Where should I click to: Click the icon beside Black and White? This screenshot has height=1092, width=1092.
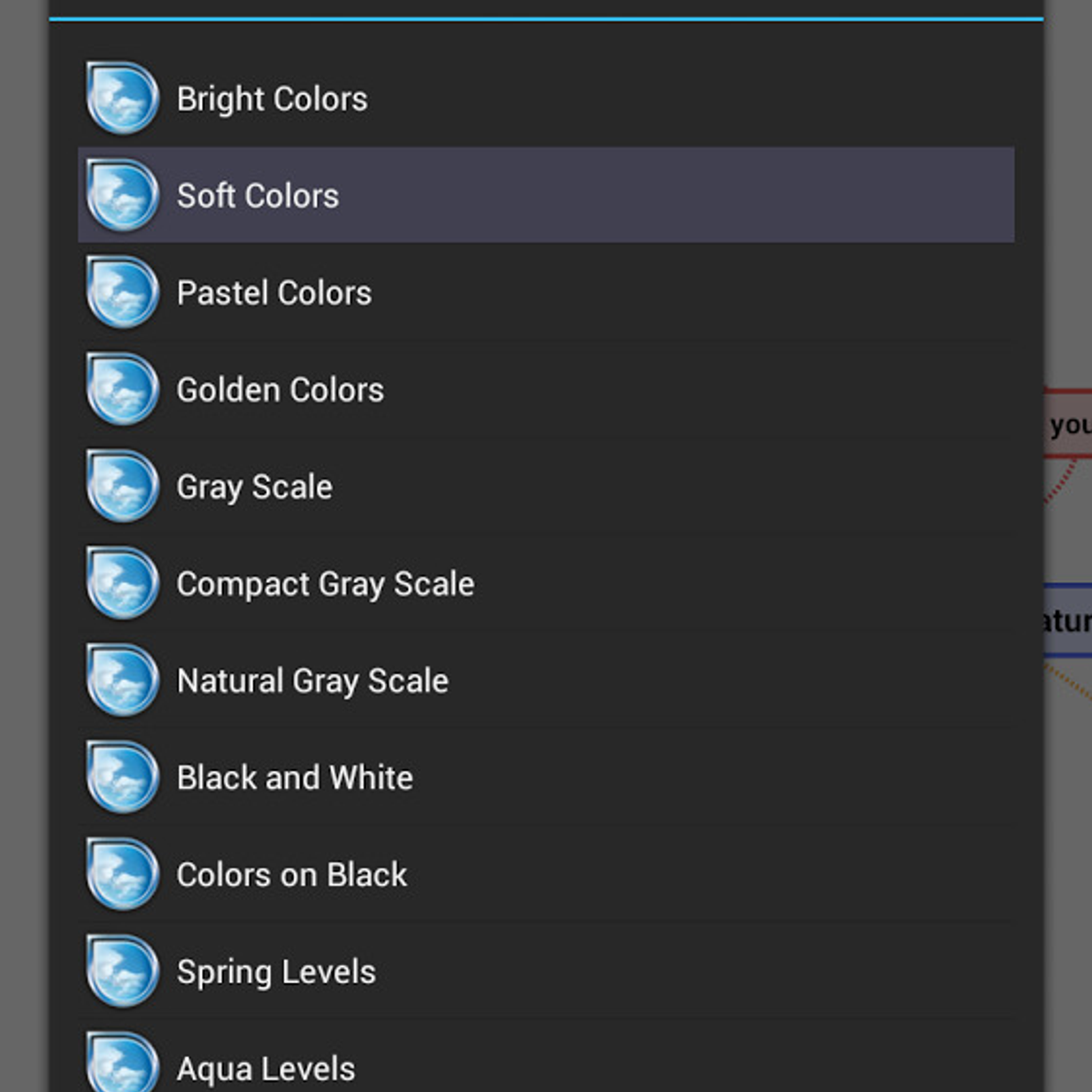pyautogui.click(x=123, y=777)
